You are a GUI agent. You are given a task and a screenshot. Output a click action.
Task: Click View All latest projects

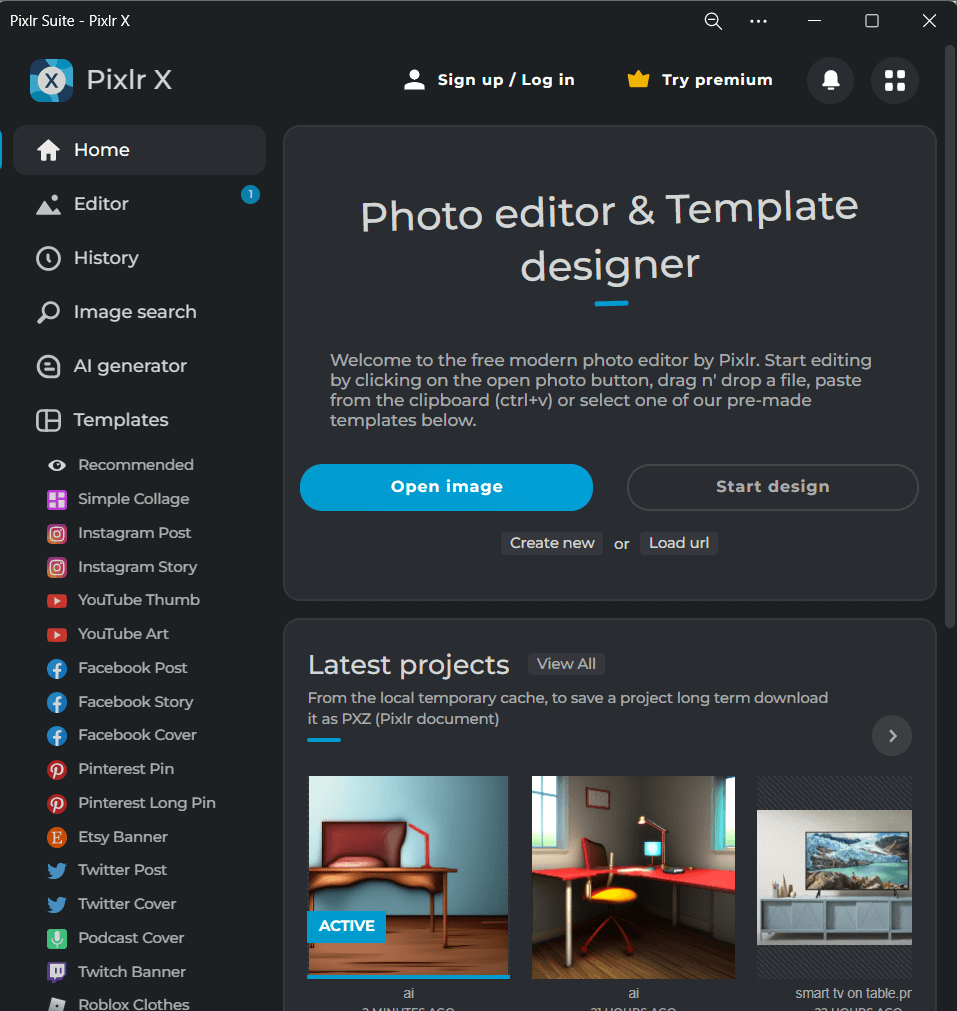pos(566,664)
